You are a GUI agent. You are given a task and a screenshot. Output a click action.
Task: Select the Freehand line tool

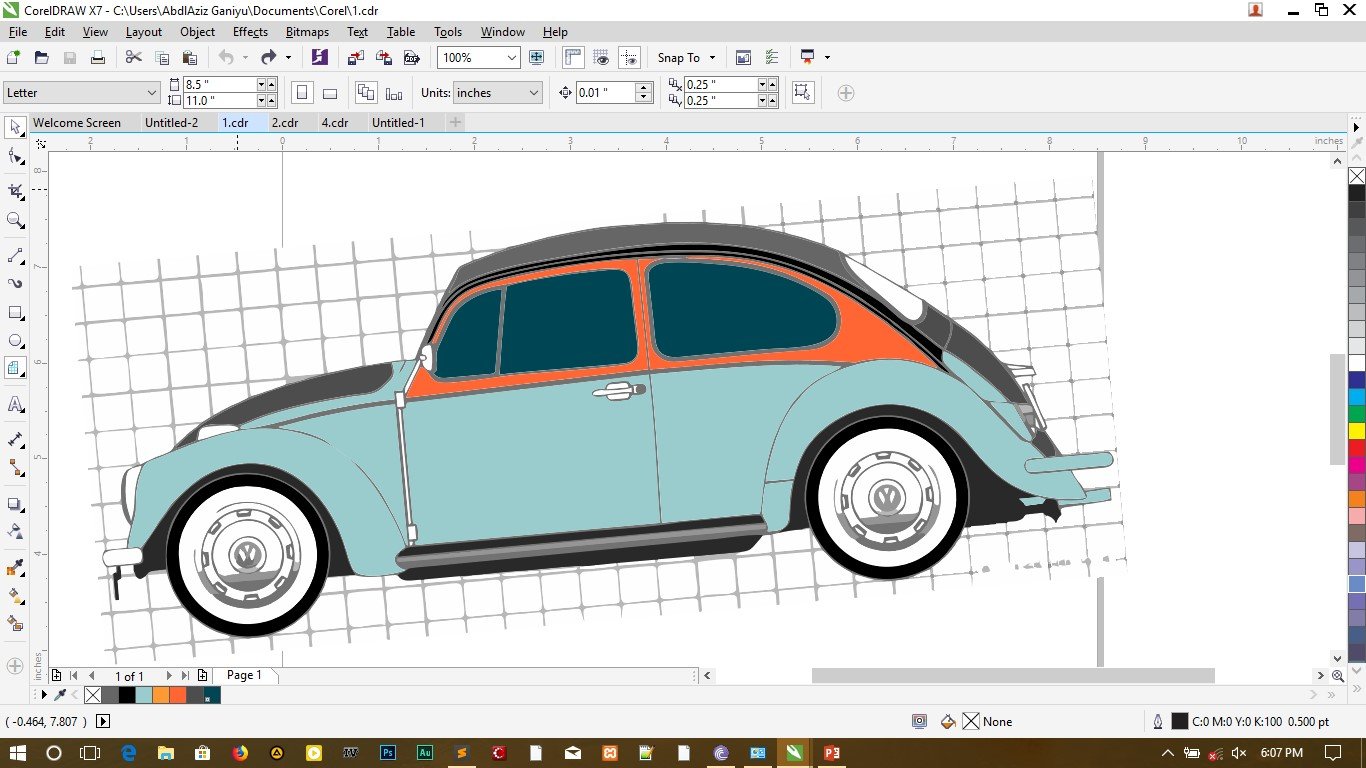point(15,256)
